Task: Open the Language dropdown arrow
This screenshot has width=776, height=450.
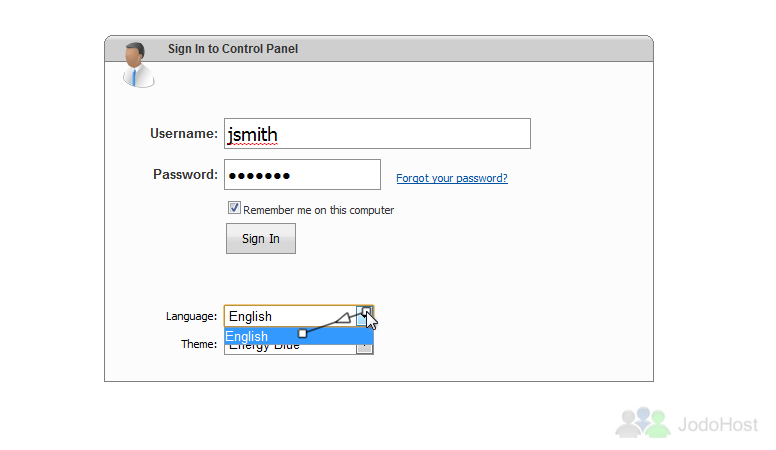Action: tap(365, 316)
